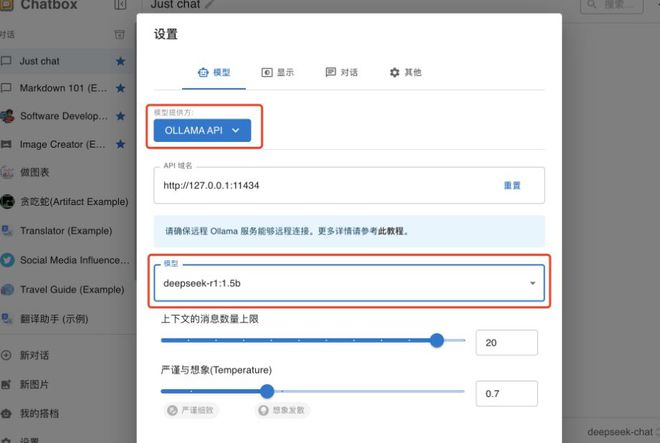This screenshot has width=660, height=443.
Task: Open the Translator (Example) conversation
Action: click(67, 231)
